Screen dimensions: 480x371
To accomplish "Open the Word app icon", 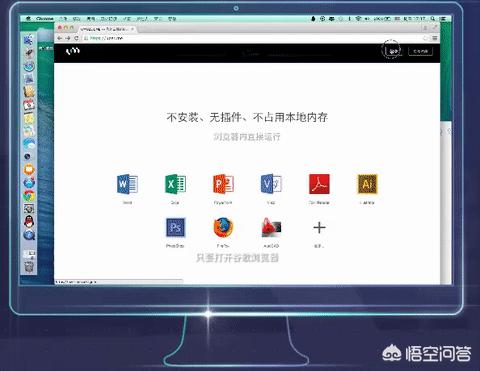I will (x=127, y=184).
